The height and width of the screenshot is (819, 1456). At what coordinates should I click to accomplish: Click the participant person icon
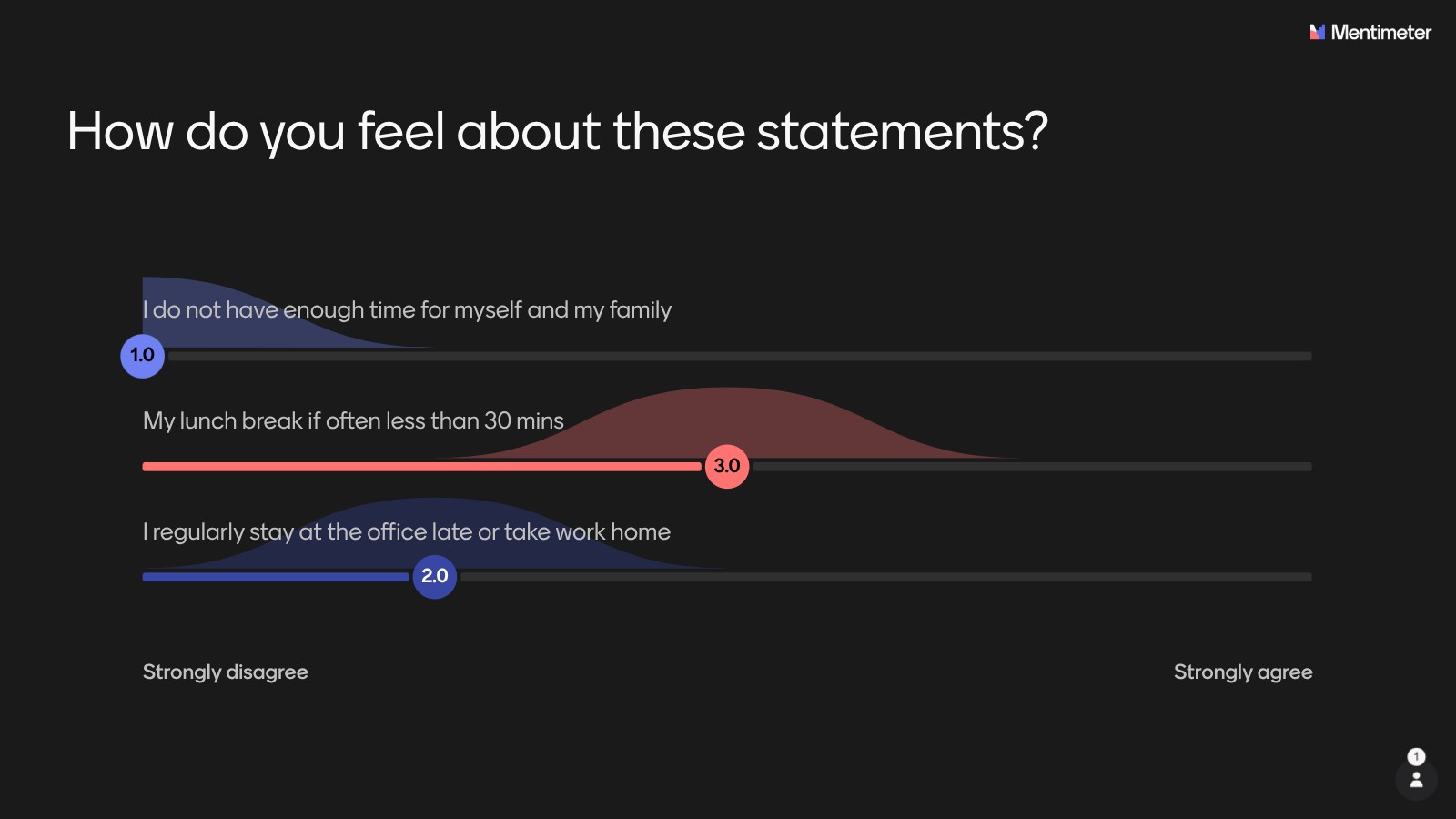click(1416, 780)
